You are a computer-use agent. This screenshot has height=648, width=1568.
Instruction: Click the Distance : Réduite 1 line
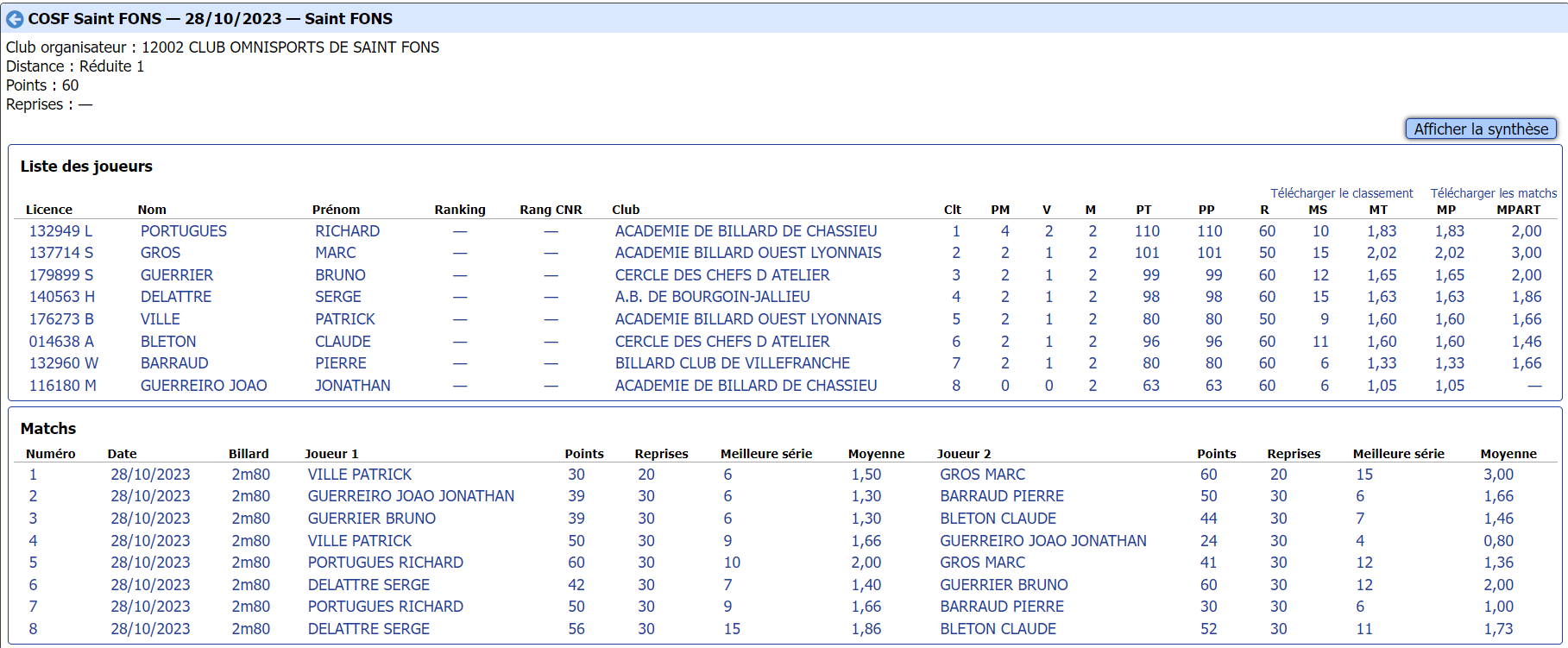[x=75, y=66]
